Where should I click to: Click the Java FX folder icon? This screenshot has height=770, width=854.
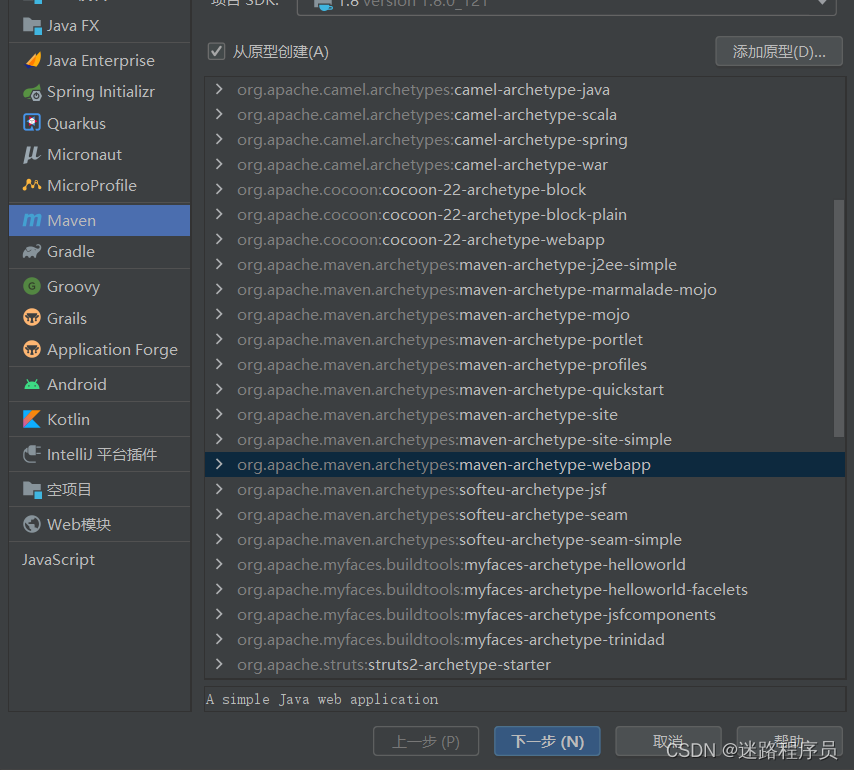pos(32,26)
